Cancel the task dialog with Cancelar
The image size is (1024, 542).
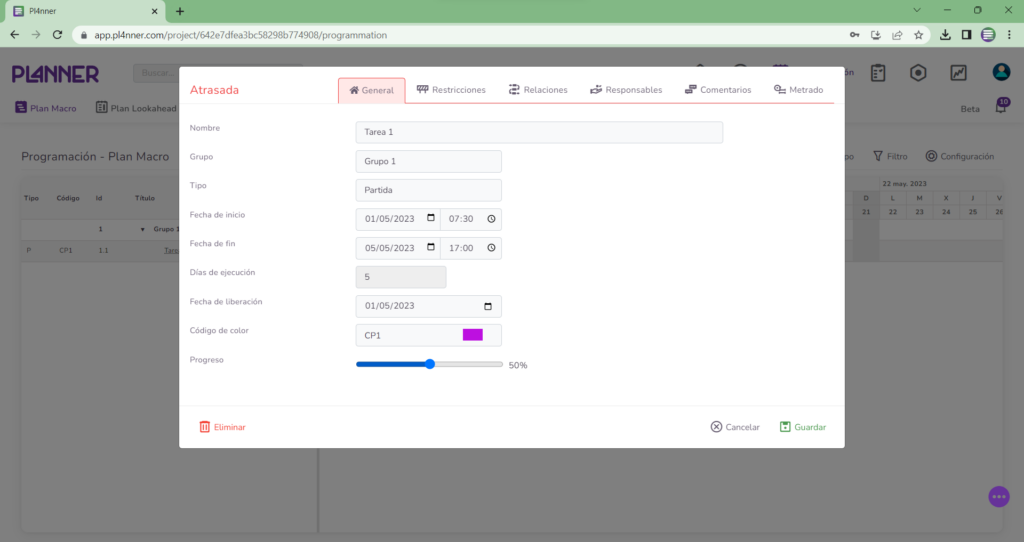click(x=735, y=427)
